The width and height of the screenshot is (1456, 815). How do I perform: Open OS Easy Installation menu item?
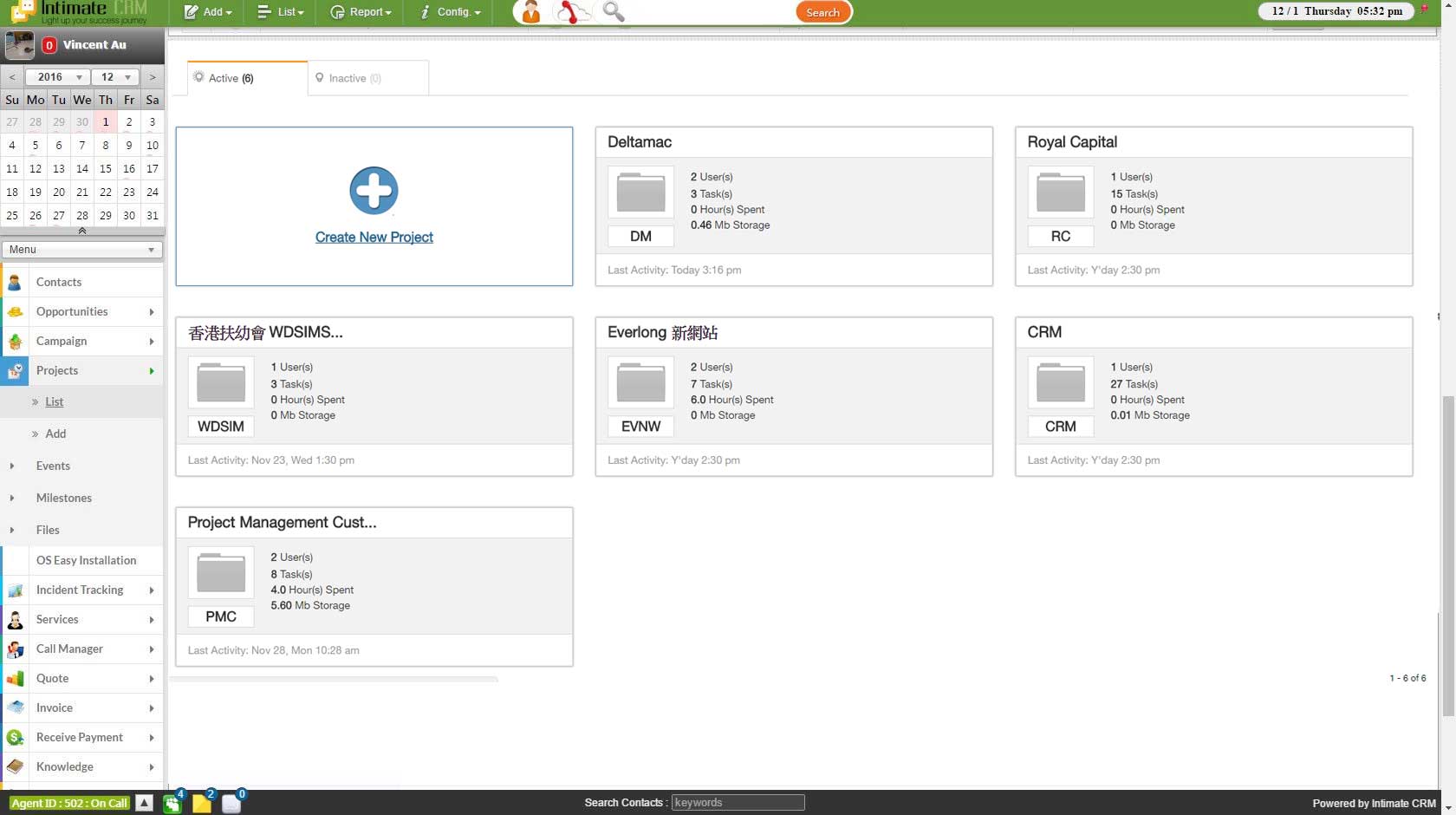pos(86,561)
